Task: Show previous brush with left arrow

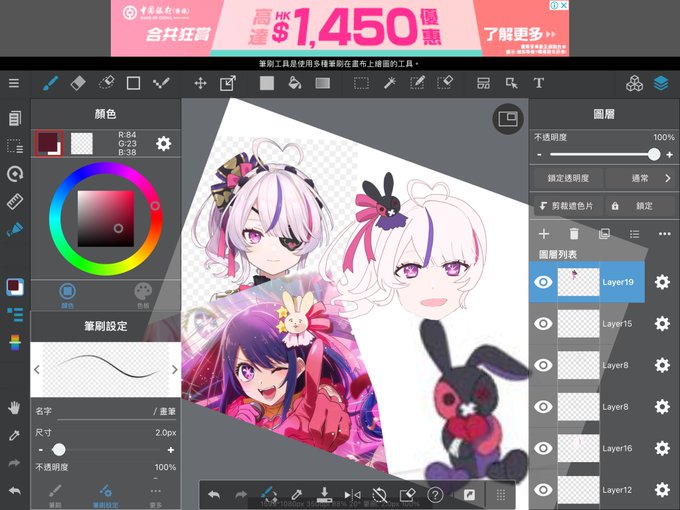Action: (37, 369)
